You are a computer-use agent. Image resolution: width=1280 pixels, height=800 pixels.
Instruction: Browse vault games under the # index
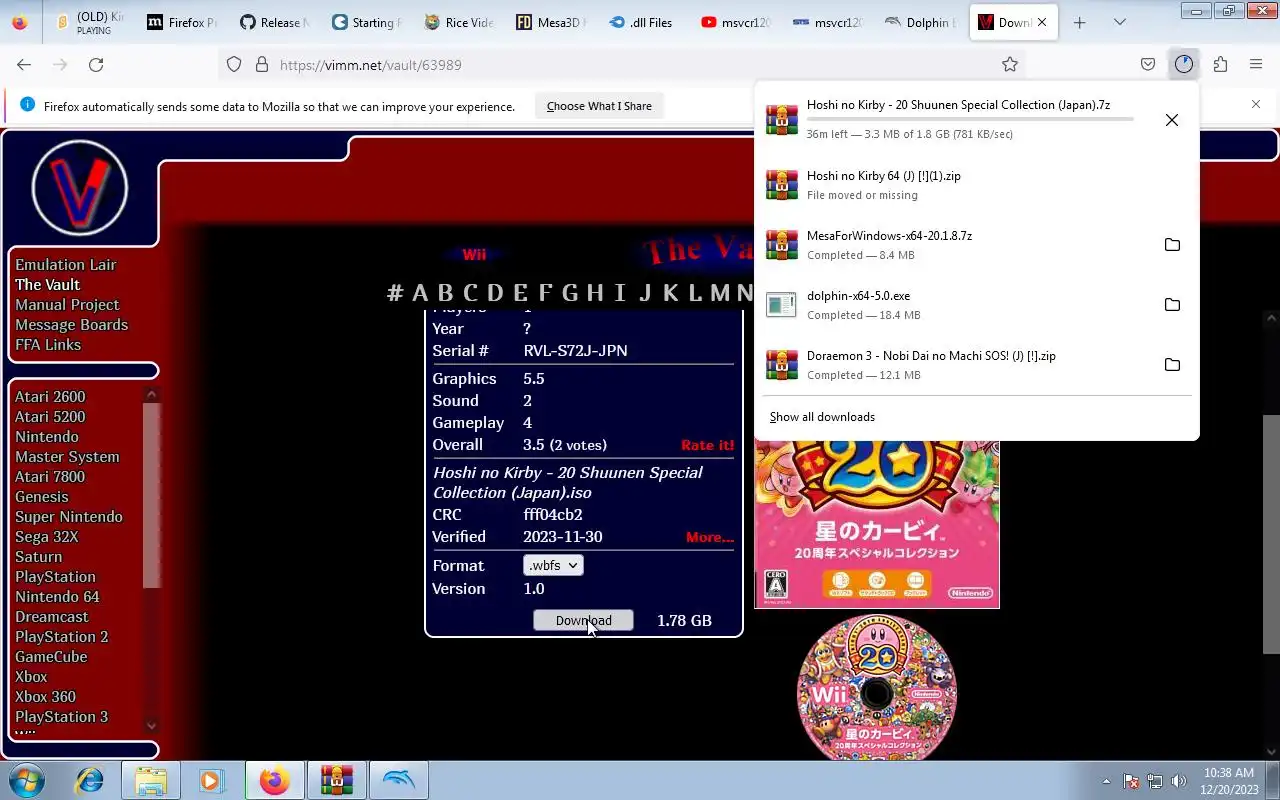tap(395, 293)
